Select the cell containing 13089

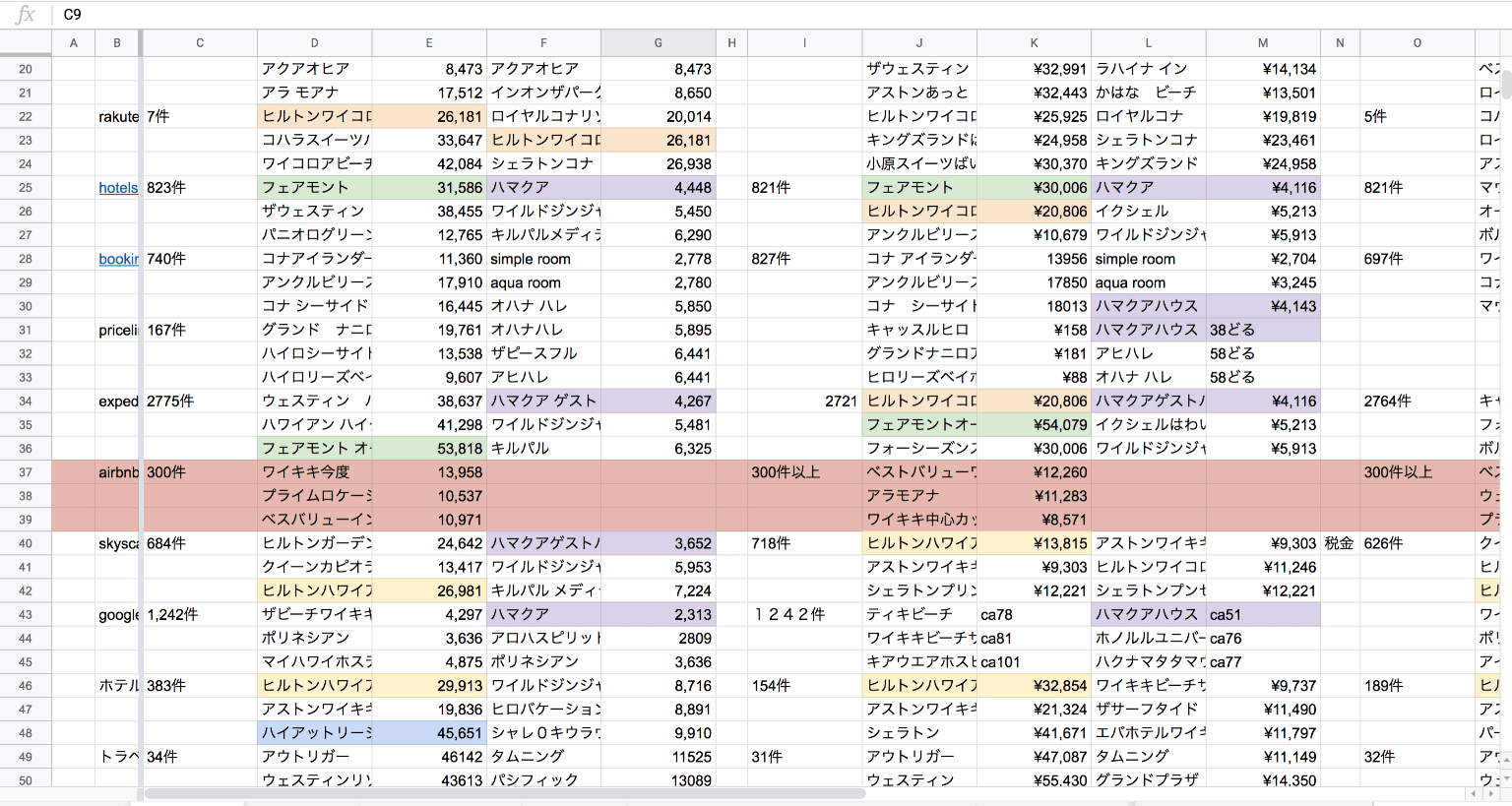[x=659, y=779]
